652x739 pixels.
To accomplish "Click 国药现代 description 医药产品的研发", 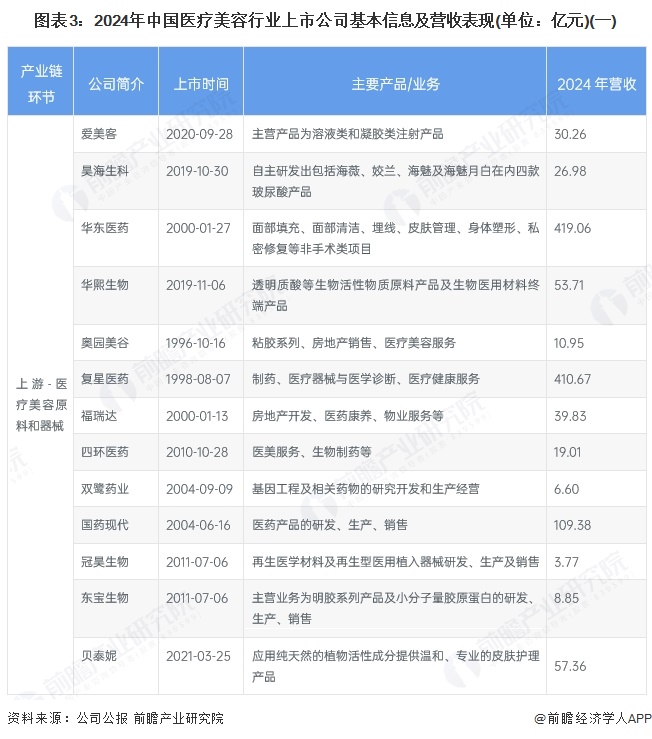I will [x=330, y=525].
